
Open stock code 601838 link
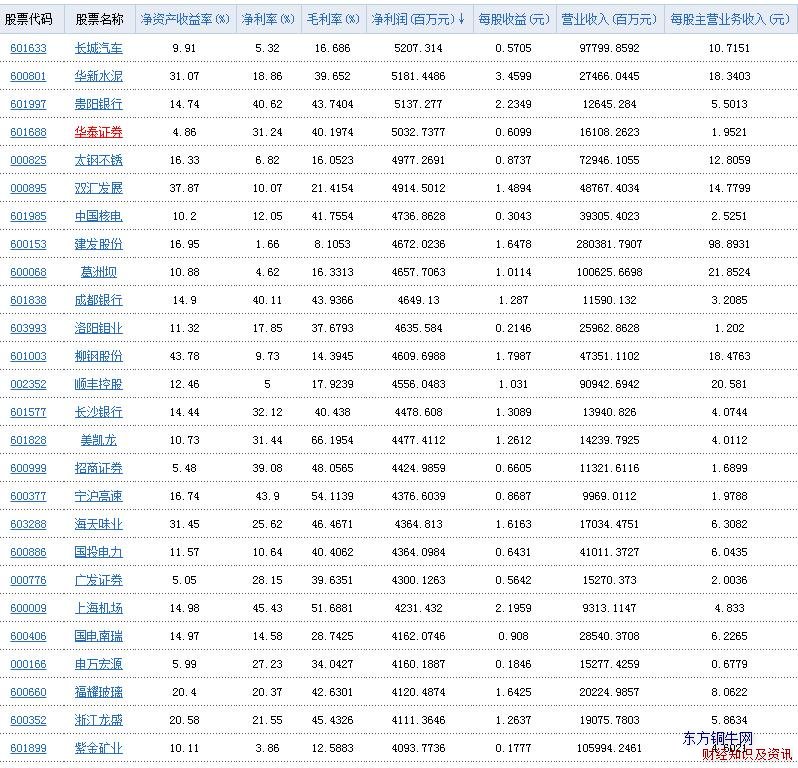tap(28, 300)
